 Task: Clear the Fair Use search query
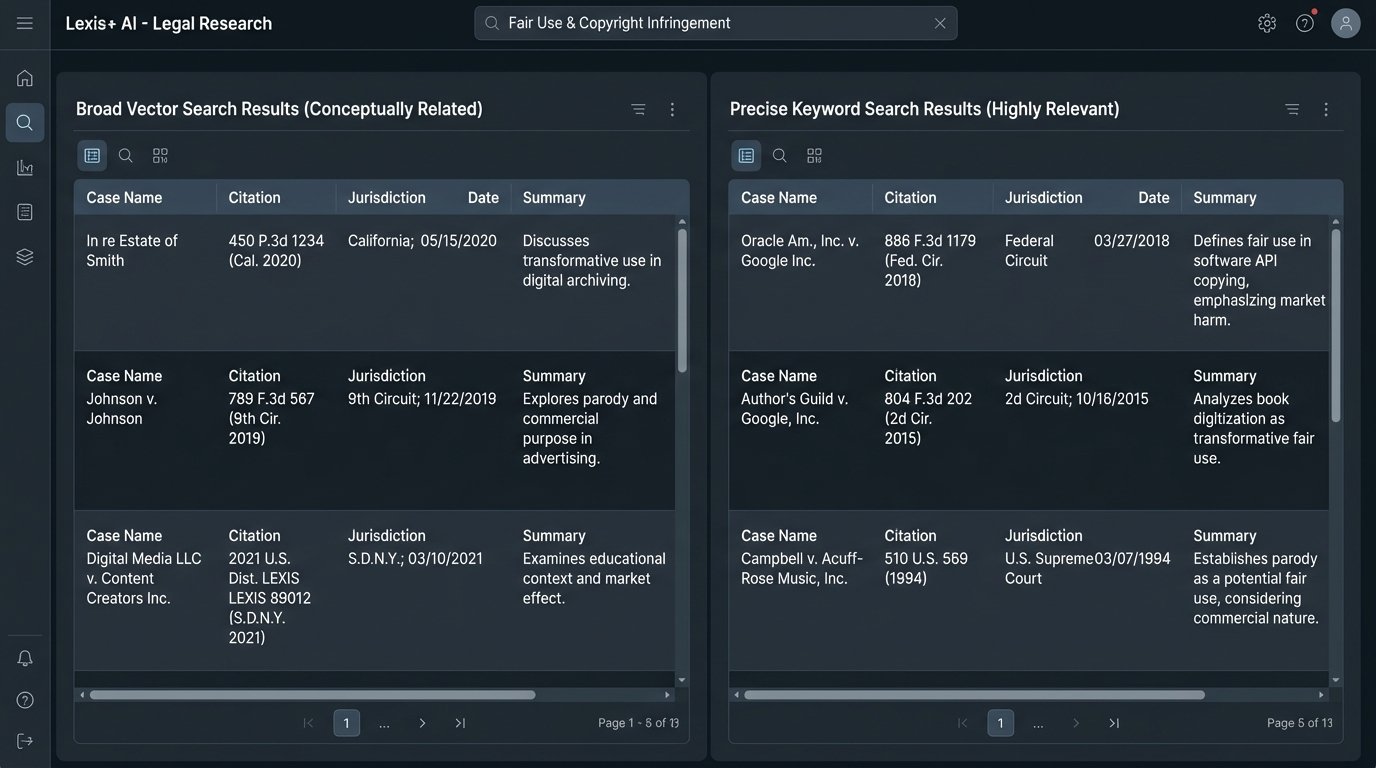click(939, 22)
